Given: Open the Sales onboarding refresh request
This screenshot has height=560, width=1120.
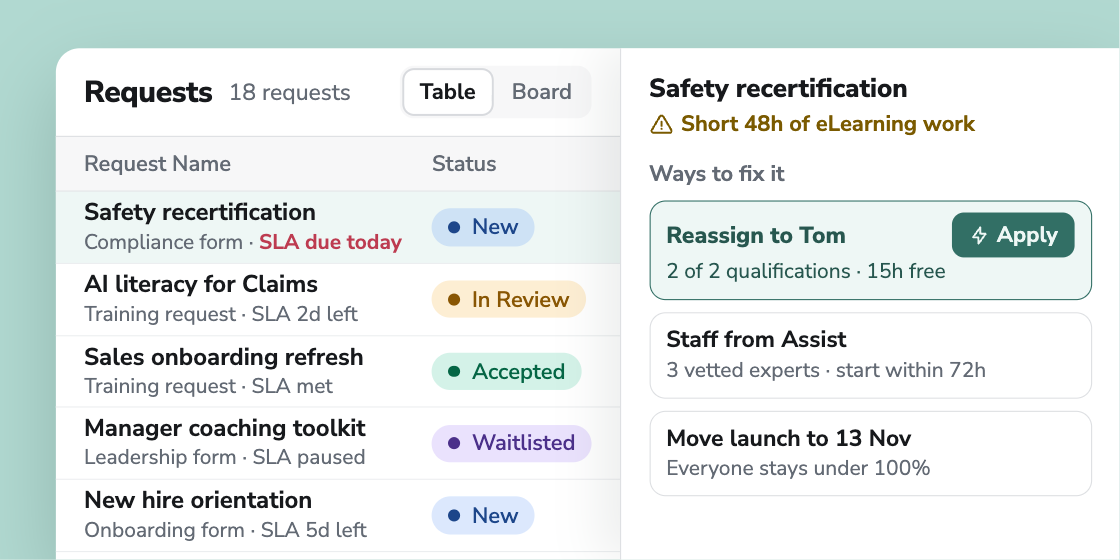Looking at the screenshot, I should pos(338,371).
